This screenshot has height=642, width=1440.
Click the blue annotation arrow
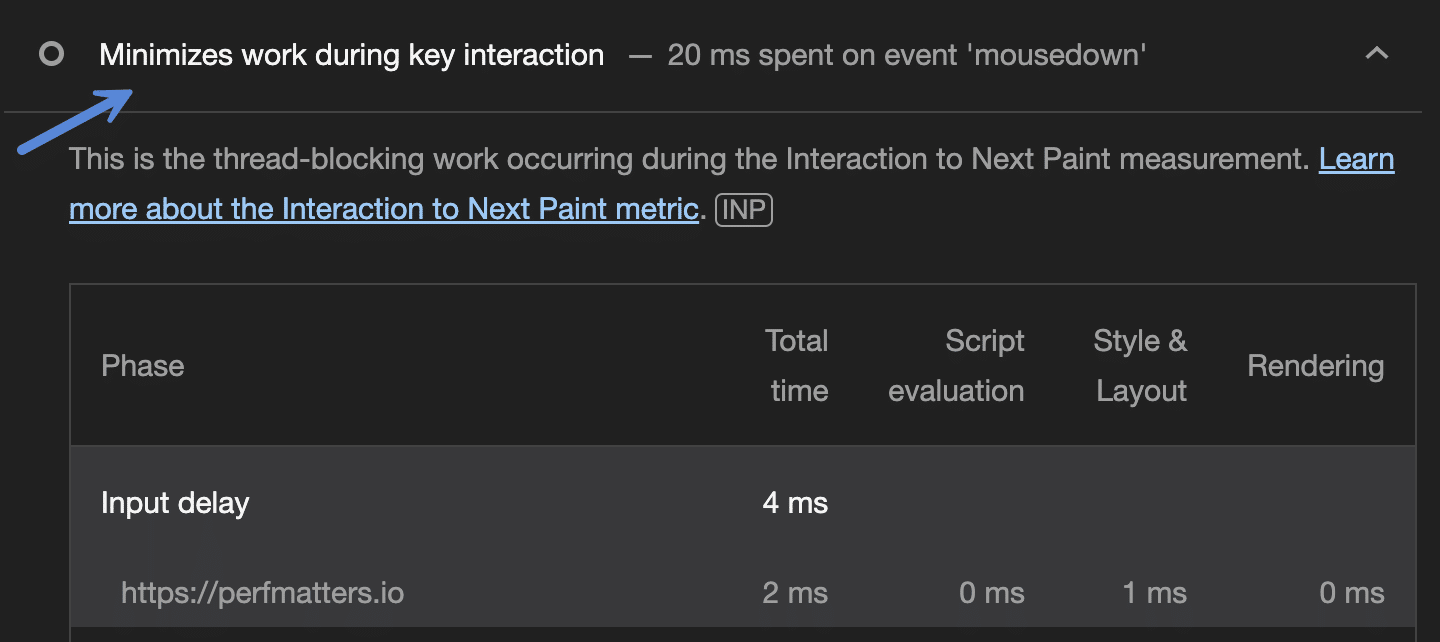[76, 122]
